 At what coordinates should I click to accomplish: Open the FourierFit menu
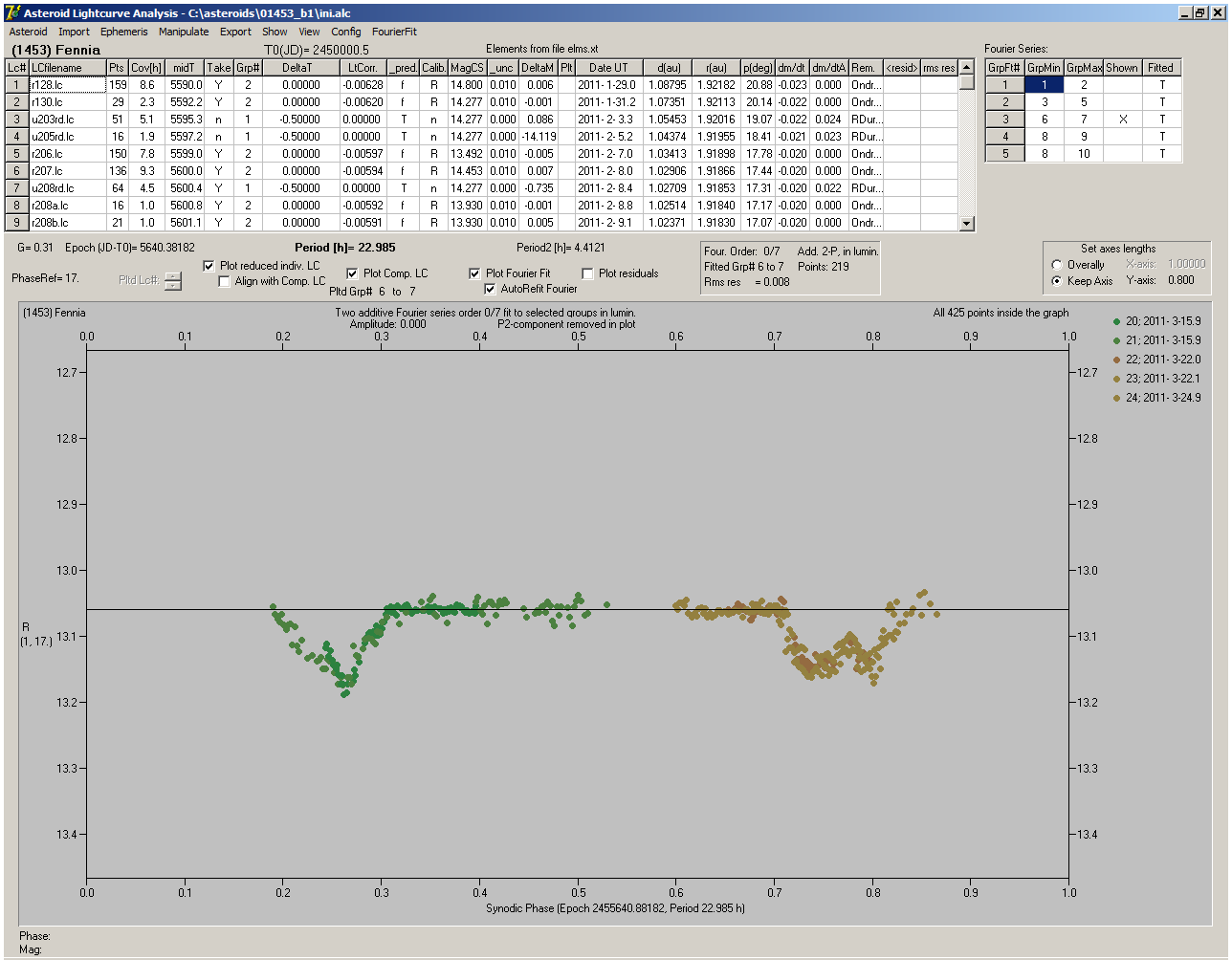pyautogui.click(x=394, y=32)
